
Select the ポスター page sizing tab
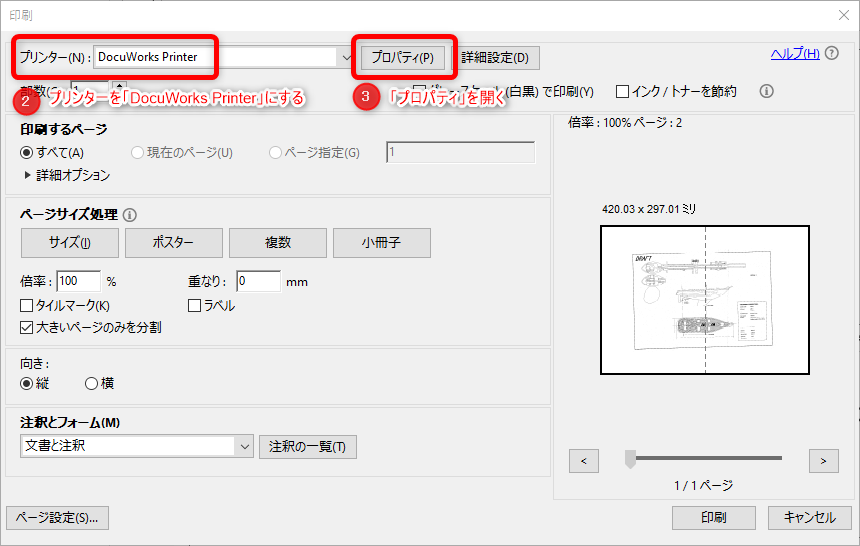coord(174,243)
